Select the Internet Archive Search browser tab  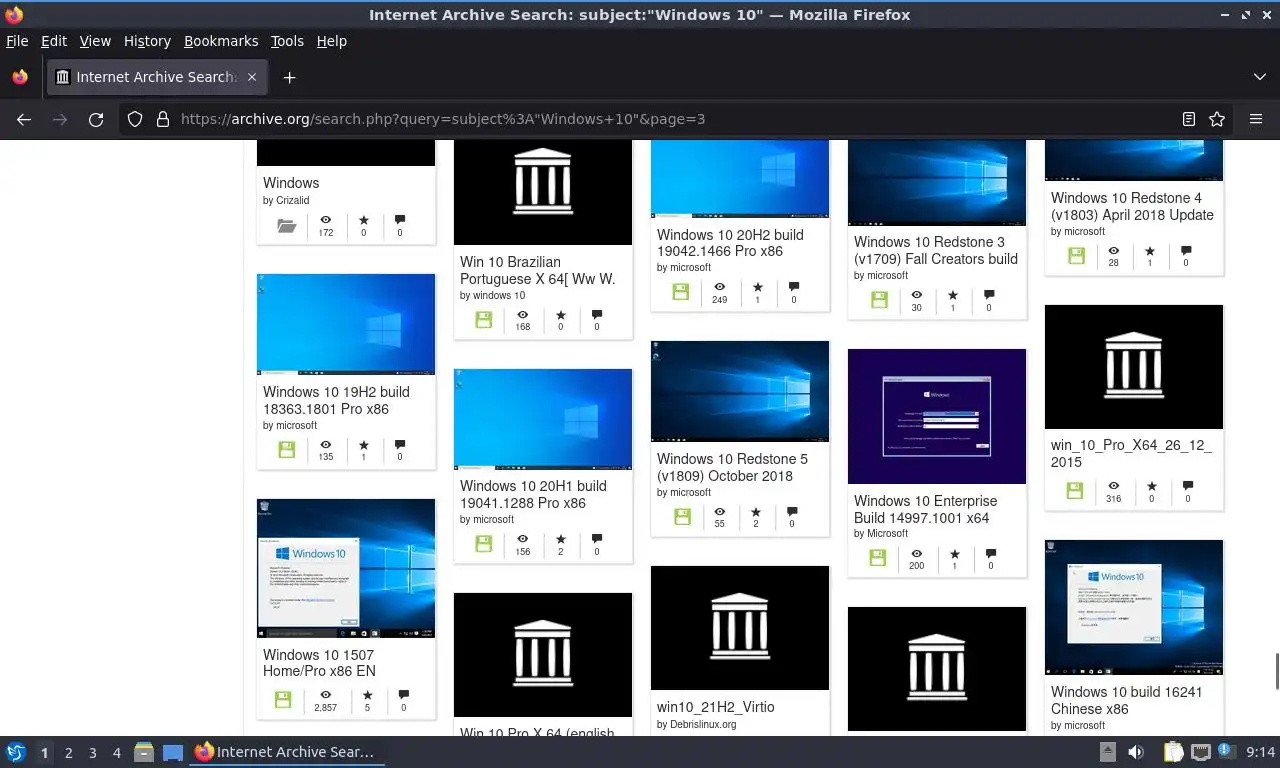click(157, 77)
